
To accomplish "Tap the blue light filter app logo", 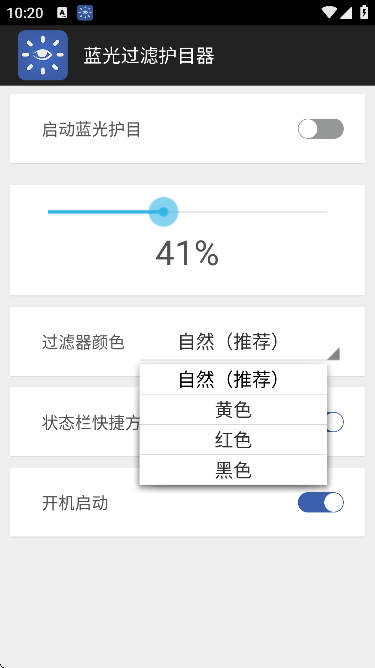I will (x=43, y=55).
